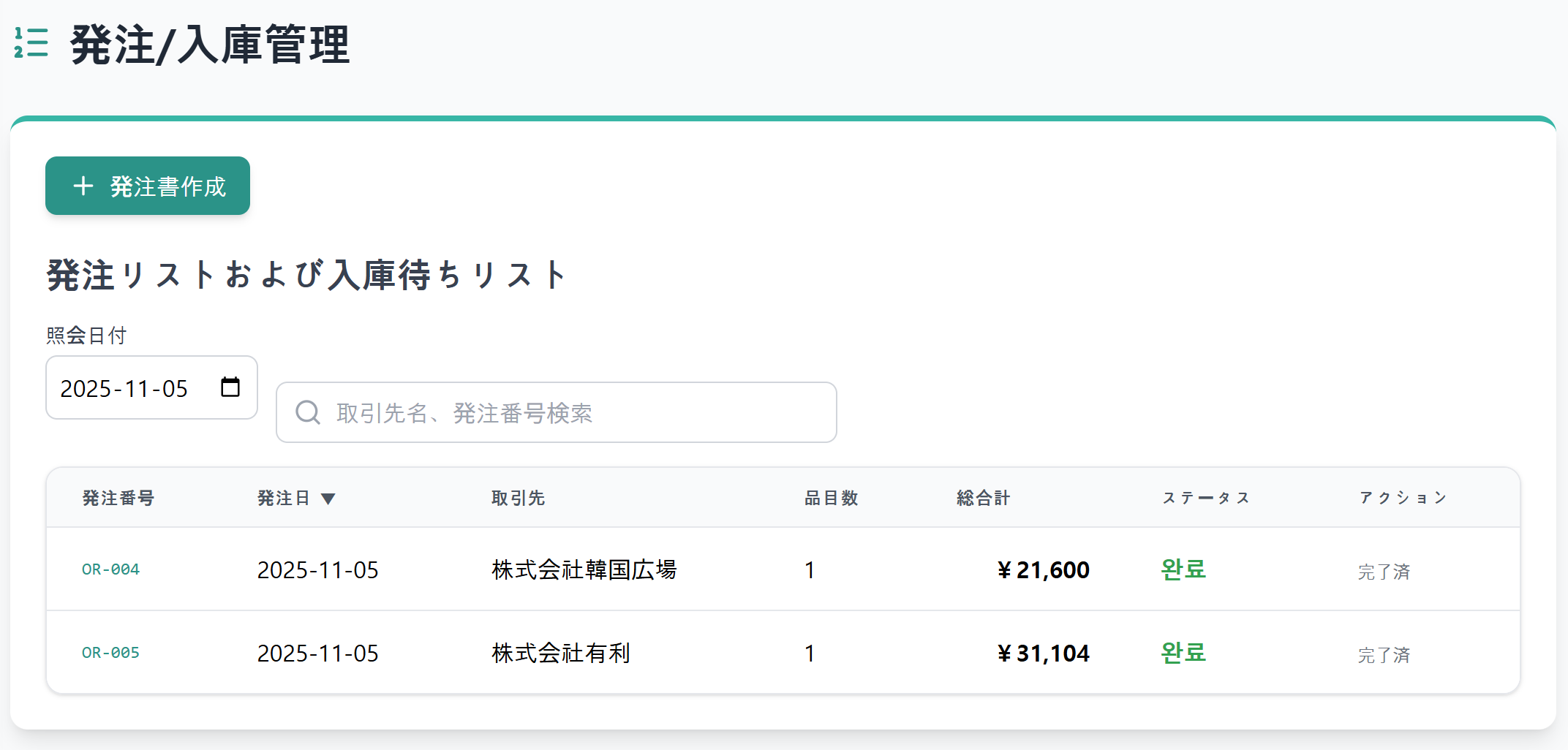The width and height of the screenshot is (1568, 750).
Task: Click the date value 2025-11-05 input field
Action: click(124, 387)
